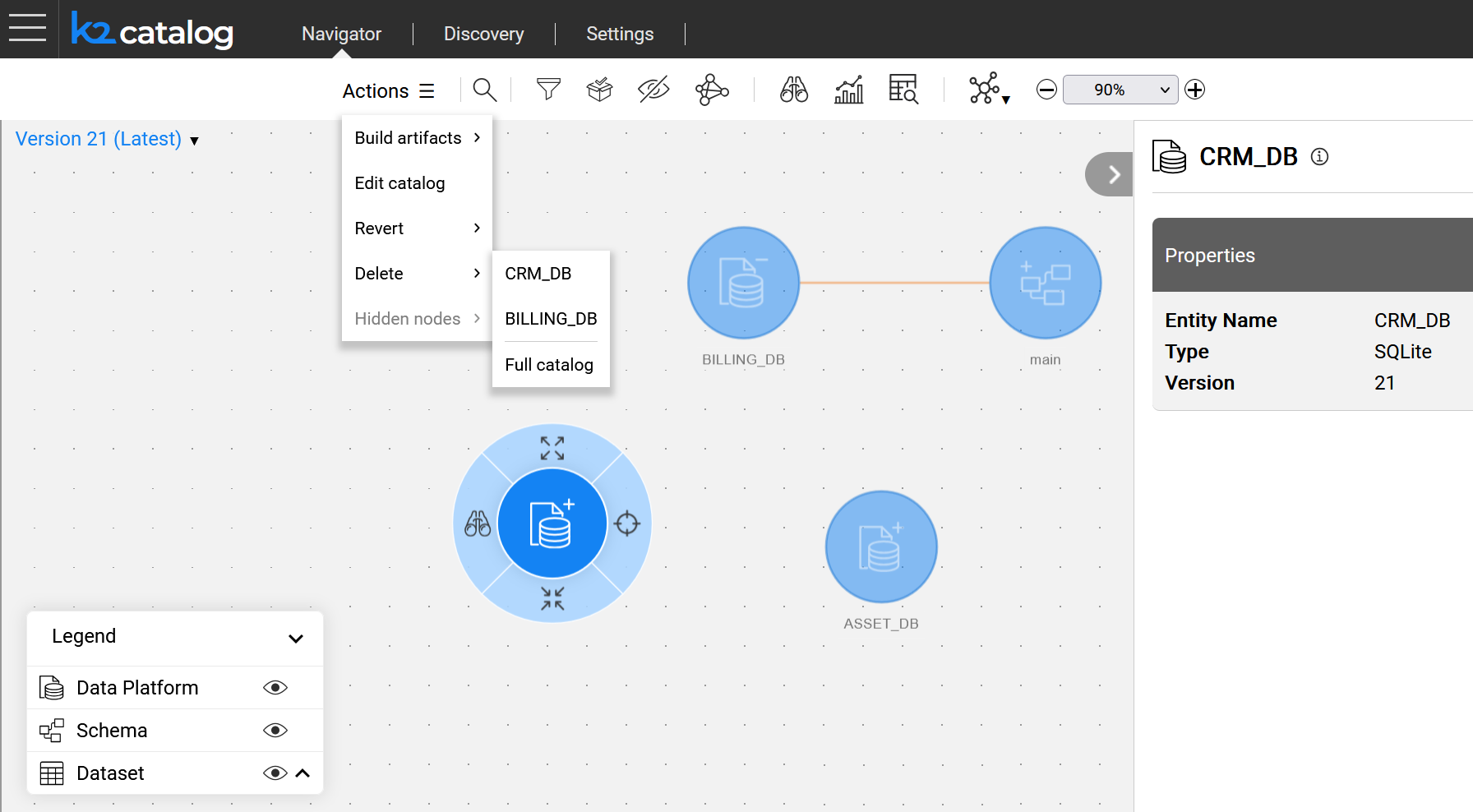Click the zoom out minus button
The width and height of the screenshot is (1473, 812).
(1046, 90)
